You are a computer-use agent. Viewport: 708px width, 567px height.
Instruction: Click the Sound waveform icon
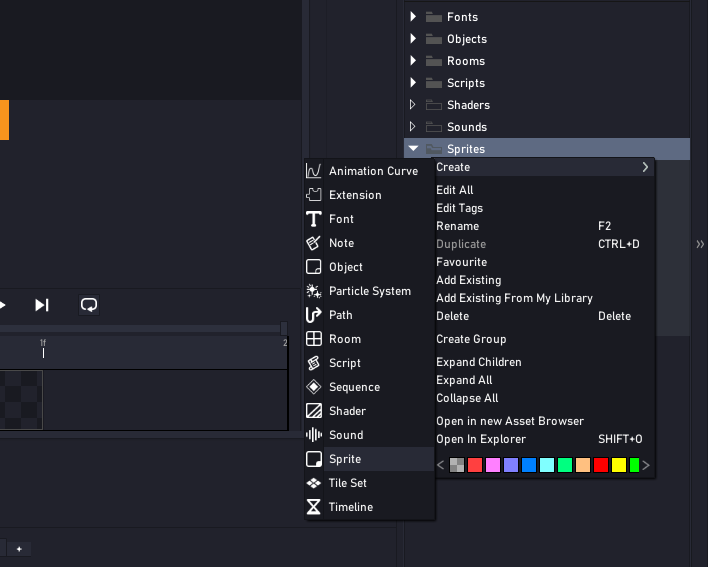pos(314,435)
